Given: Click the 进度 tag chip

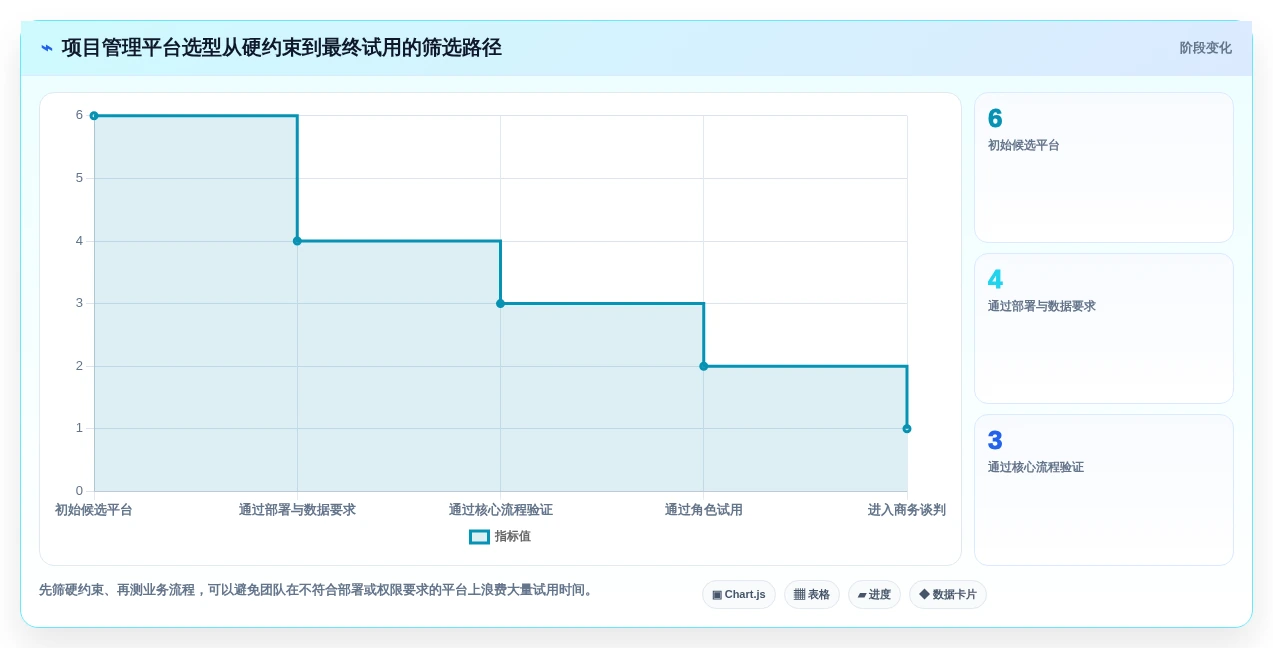Looking at the screenshot, I should point(874,595).
